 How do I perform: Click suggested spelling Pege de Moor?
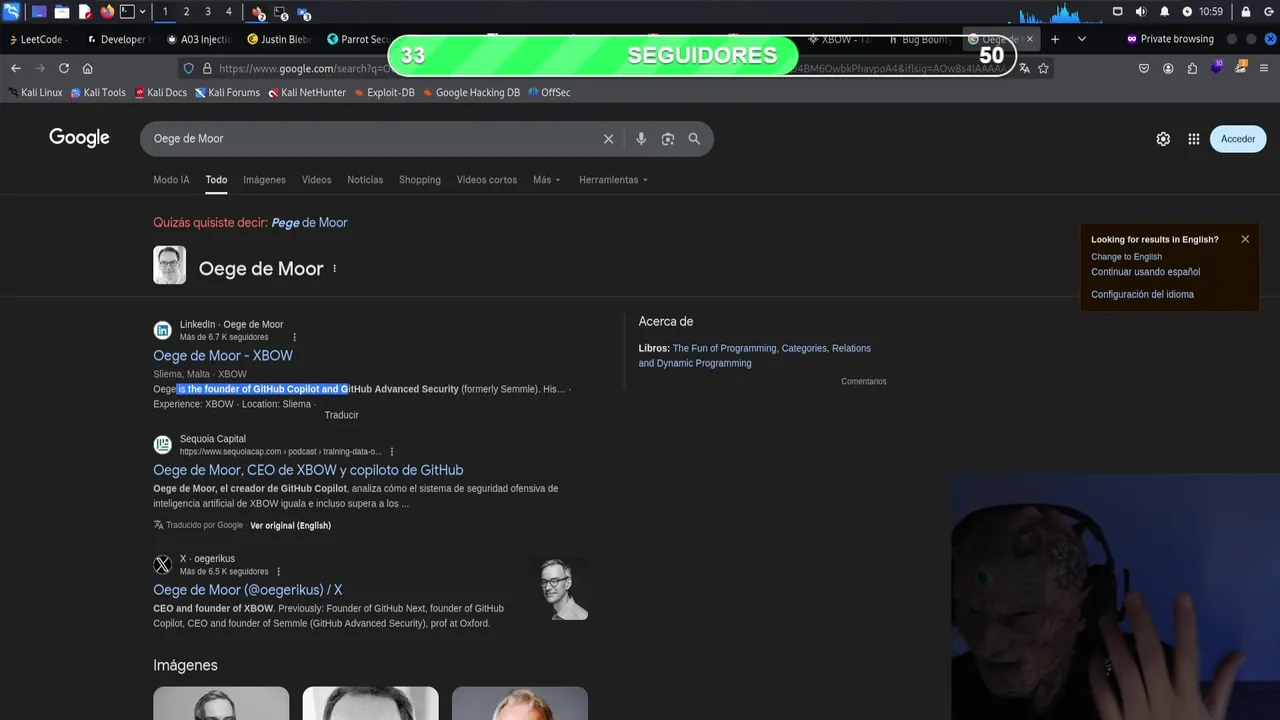pyautogui.click(x=309, y=223)
